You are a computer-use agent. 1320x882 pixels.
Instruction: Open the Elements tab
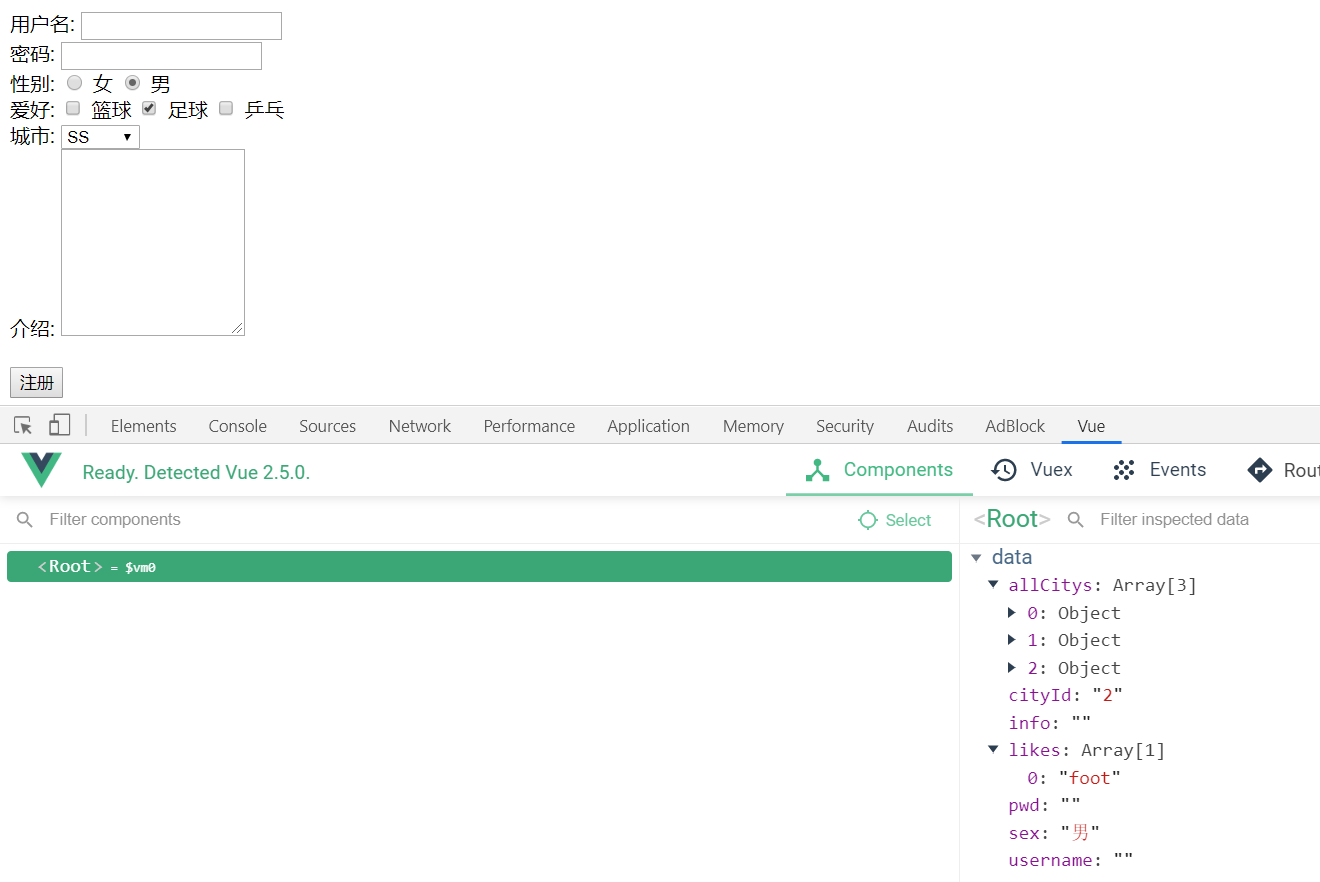[144, 426]
